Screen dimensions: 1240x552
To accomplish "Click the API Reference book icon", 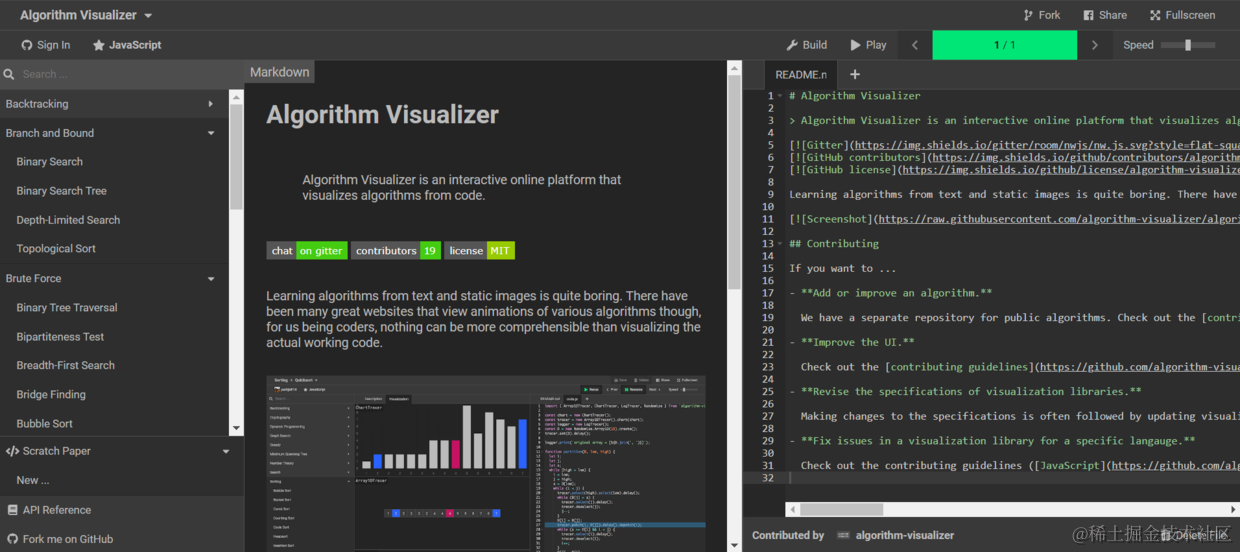I will tap(11, 510).
